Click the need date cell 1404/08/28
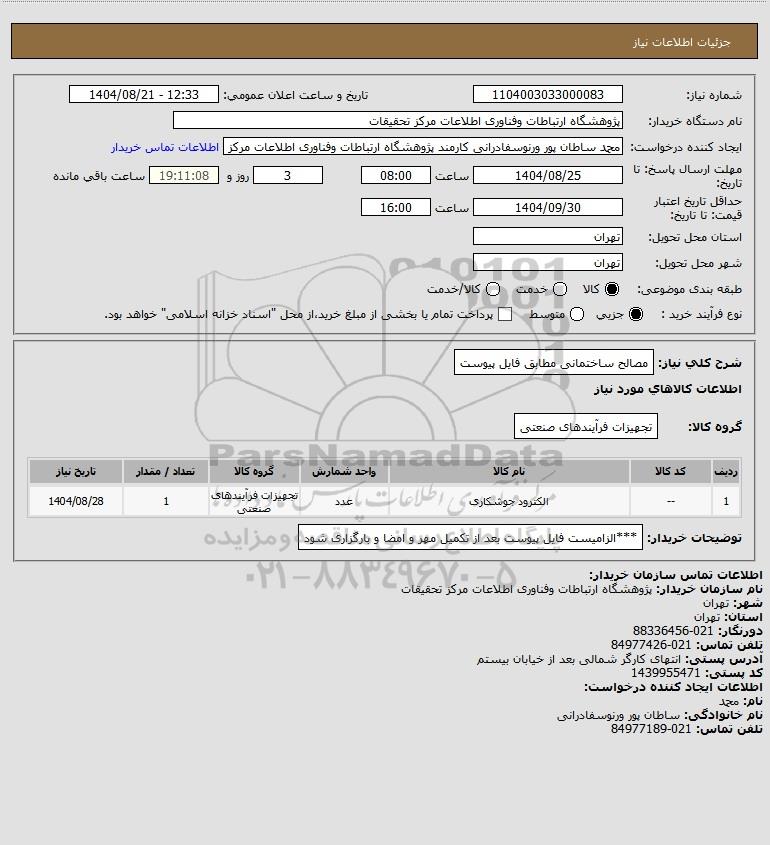This screenshot has height=845, width=770. (76, 501)
